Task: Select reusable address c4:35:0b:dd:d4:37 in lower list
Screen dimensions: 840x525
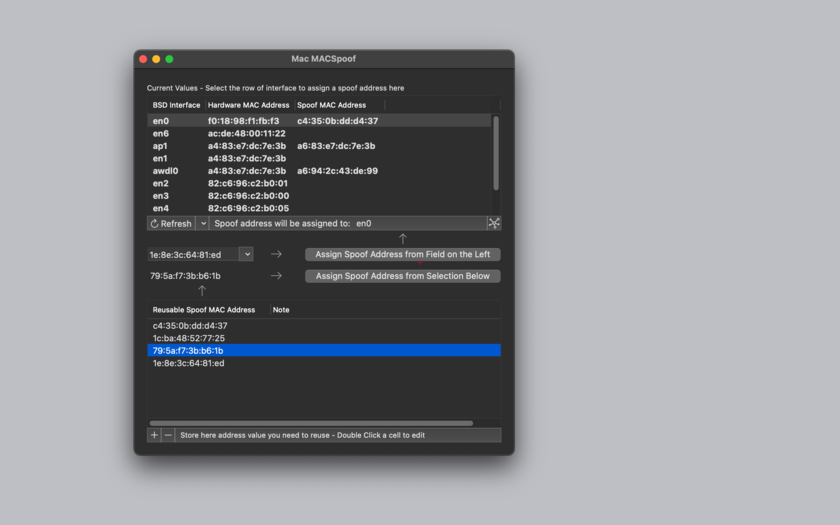Action: tap(324, 326)
